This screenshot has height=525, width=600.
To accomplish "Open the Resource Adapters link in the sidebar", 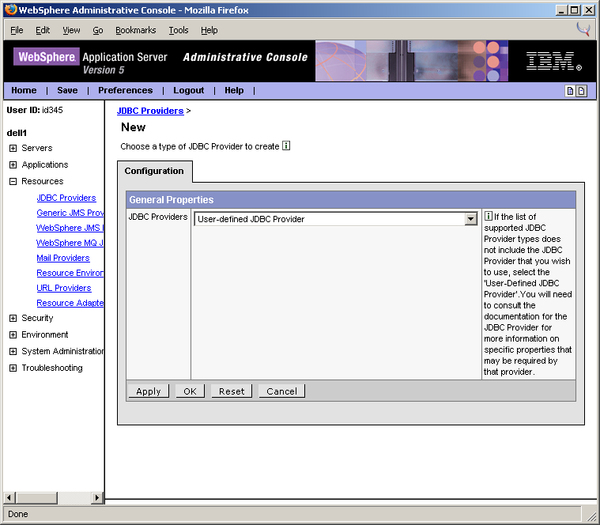I will [70, 303].
